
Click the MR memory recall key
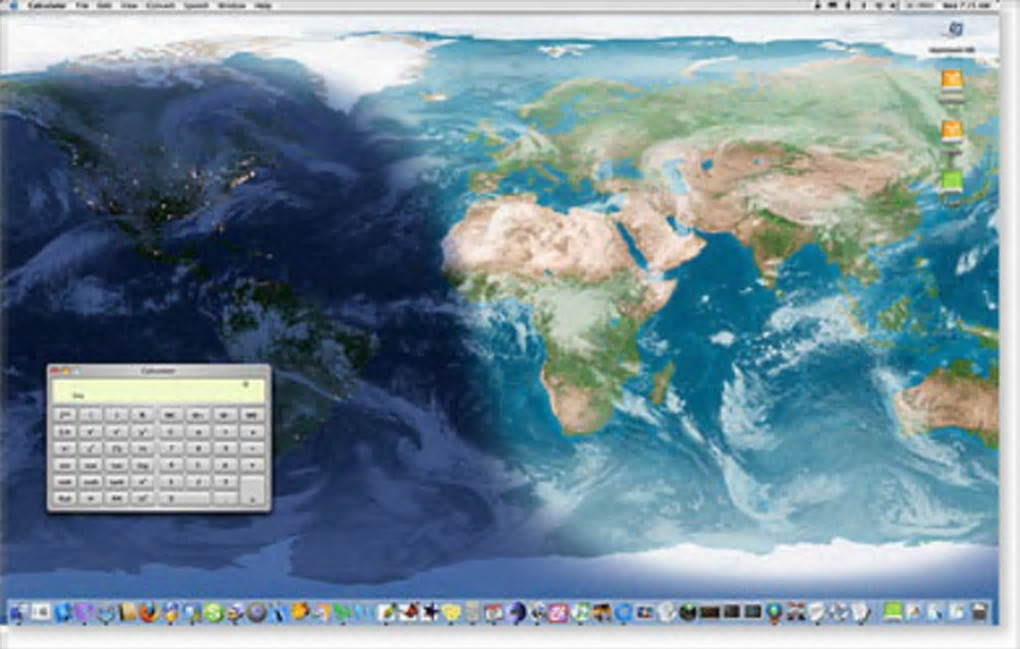pos(252,415)
